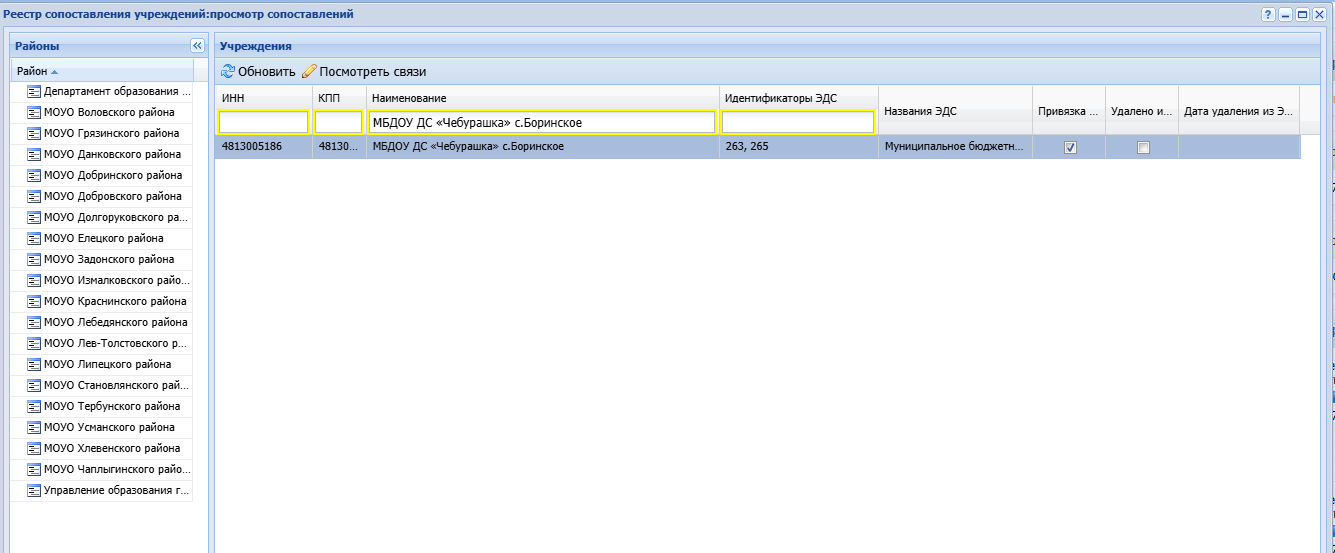This screenshot has width=1335, height=553.
Task: Sort by Привязка column header
Action: pyautogui.click(x=1069, y=111)
